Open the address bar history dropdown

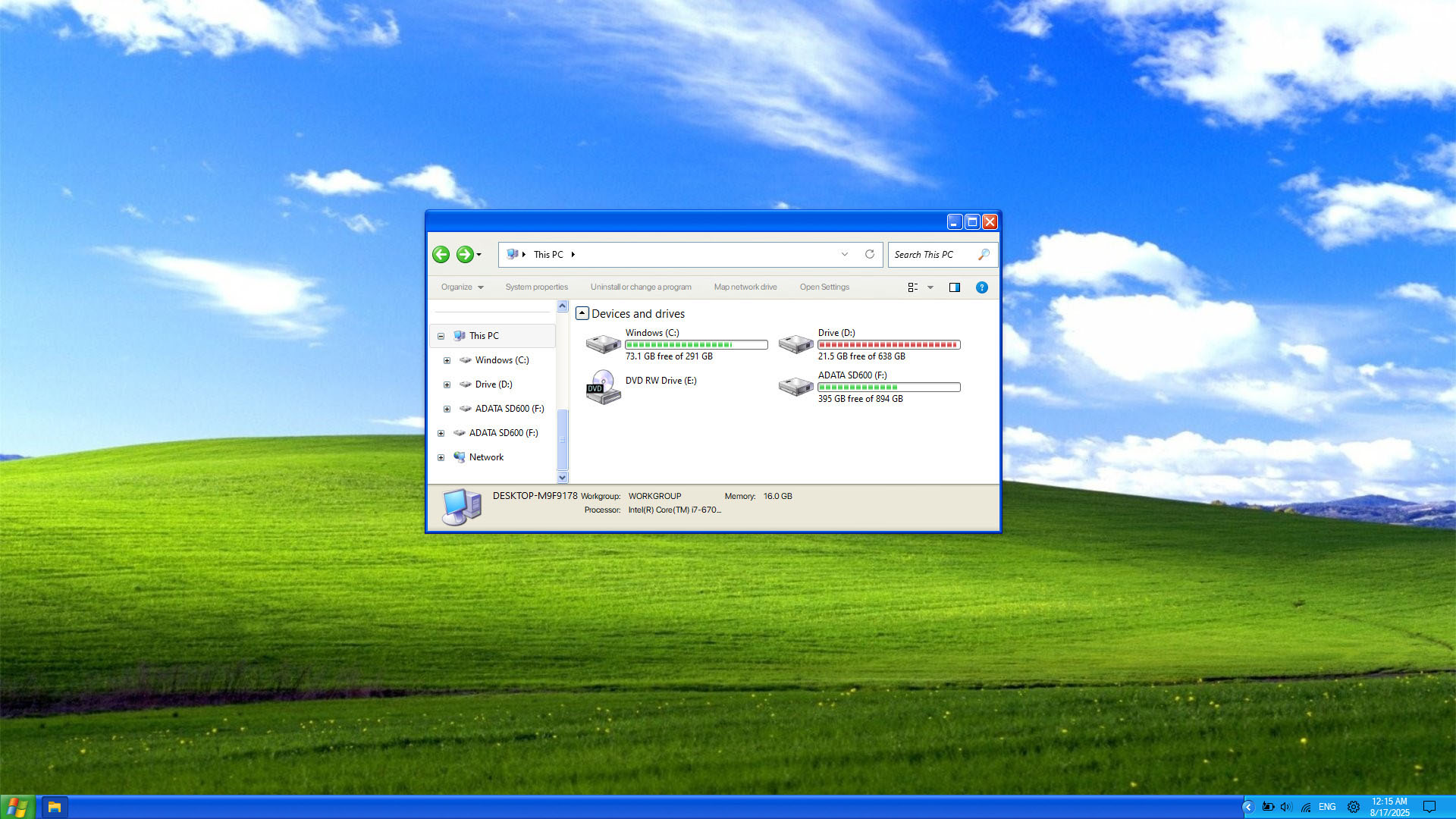pos(845,255)
